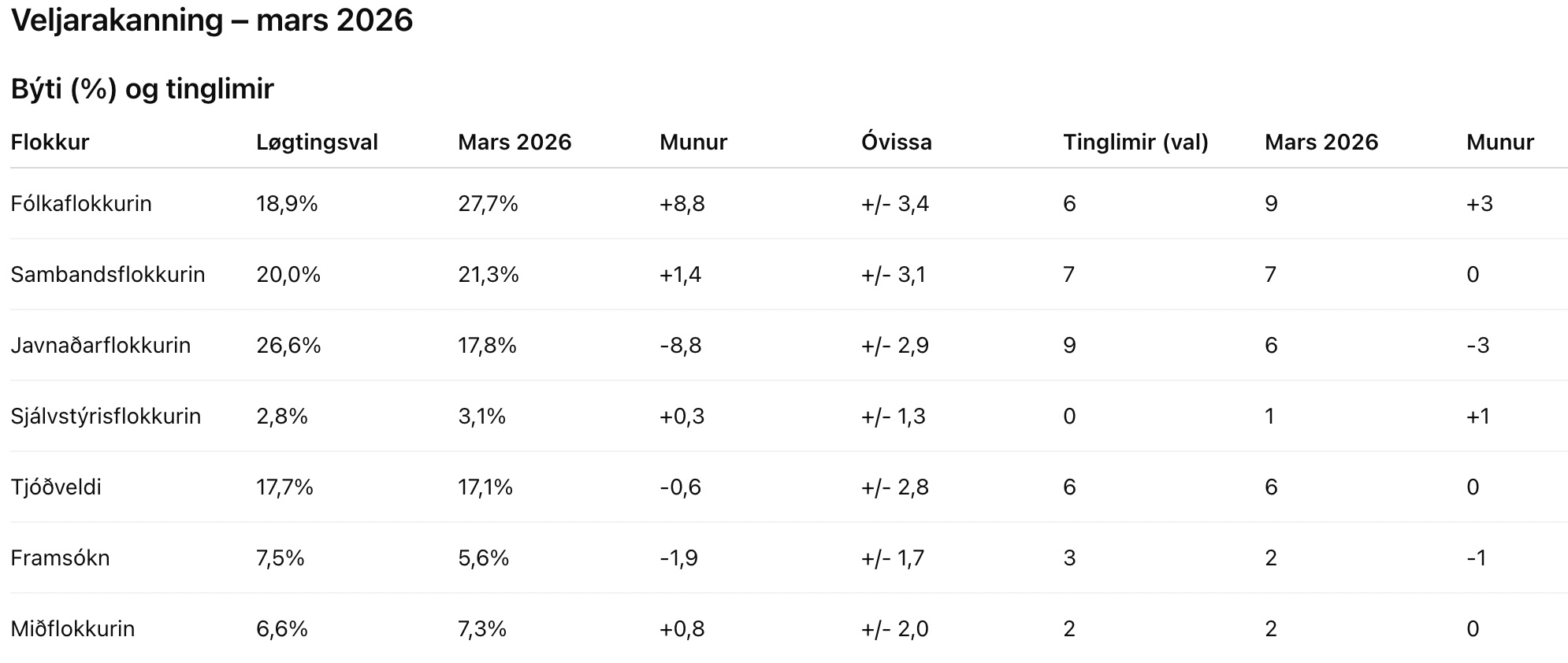Select Javnaðarflokkurin's 26,6% election result
Image resolution: width=1568 pixels, height=663 pixels.
coord(288,346)
